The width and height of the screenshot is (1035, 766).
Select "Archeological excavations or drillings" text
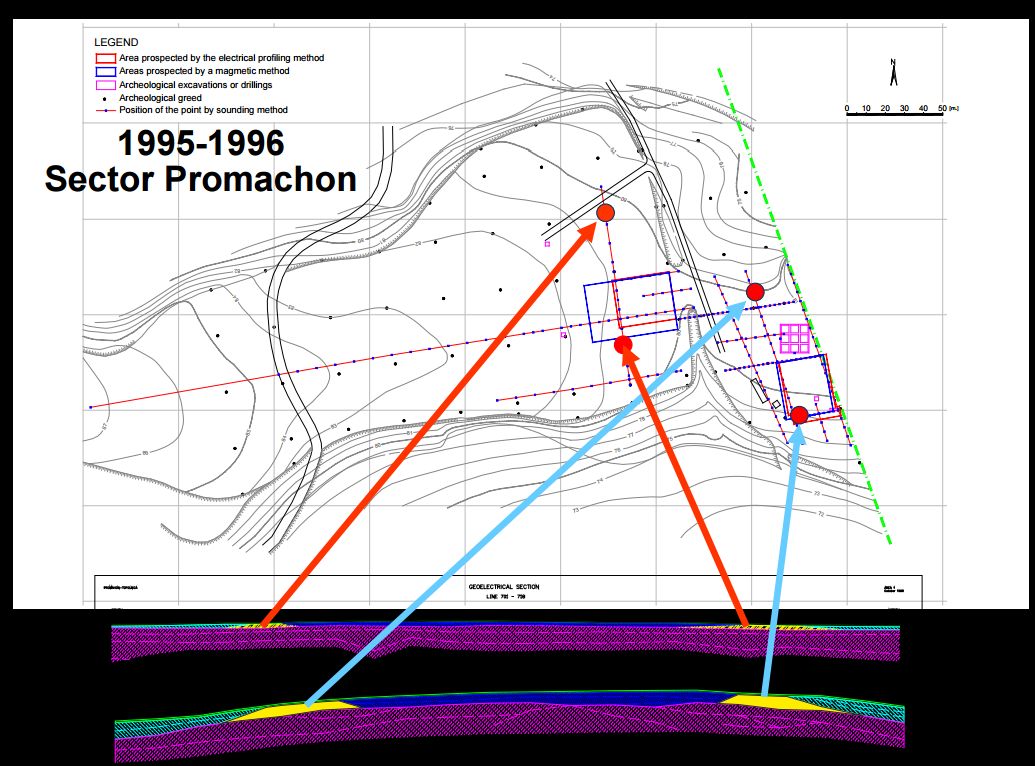tap(195, 85)
